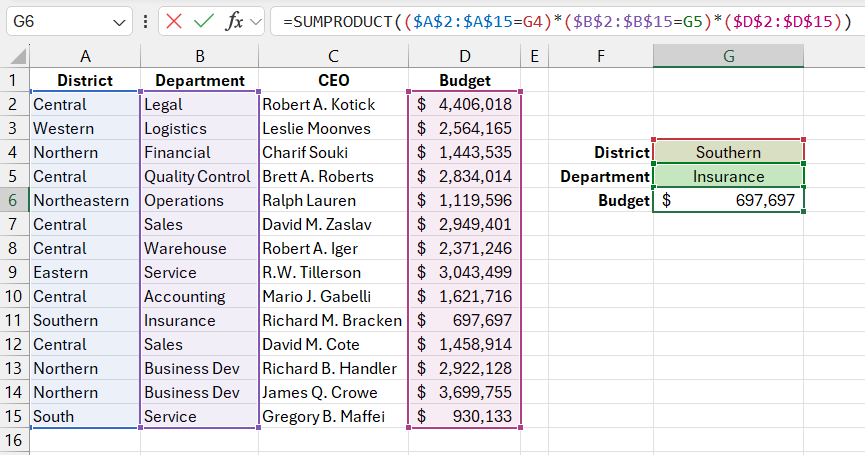Select the cell with Robert A. Iger
This screenshot has height=455, width=865.
(333, 248)
